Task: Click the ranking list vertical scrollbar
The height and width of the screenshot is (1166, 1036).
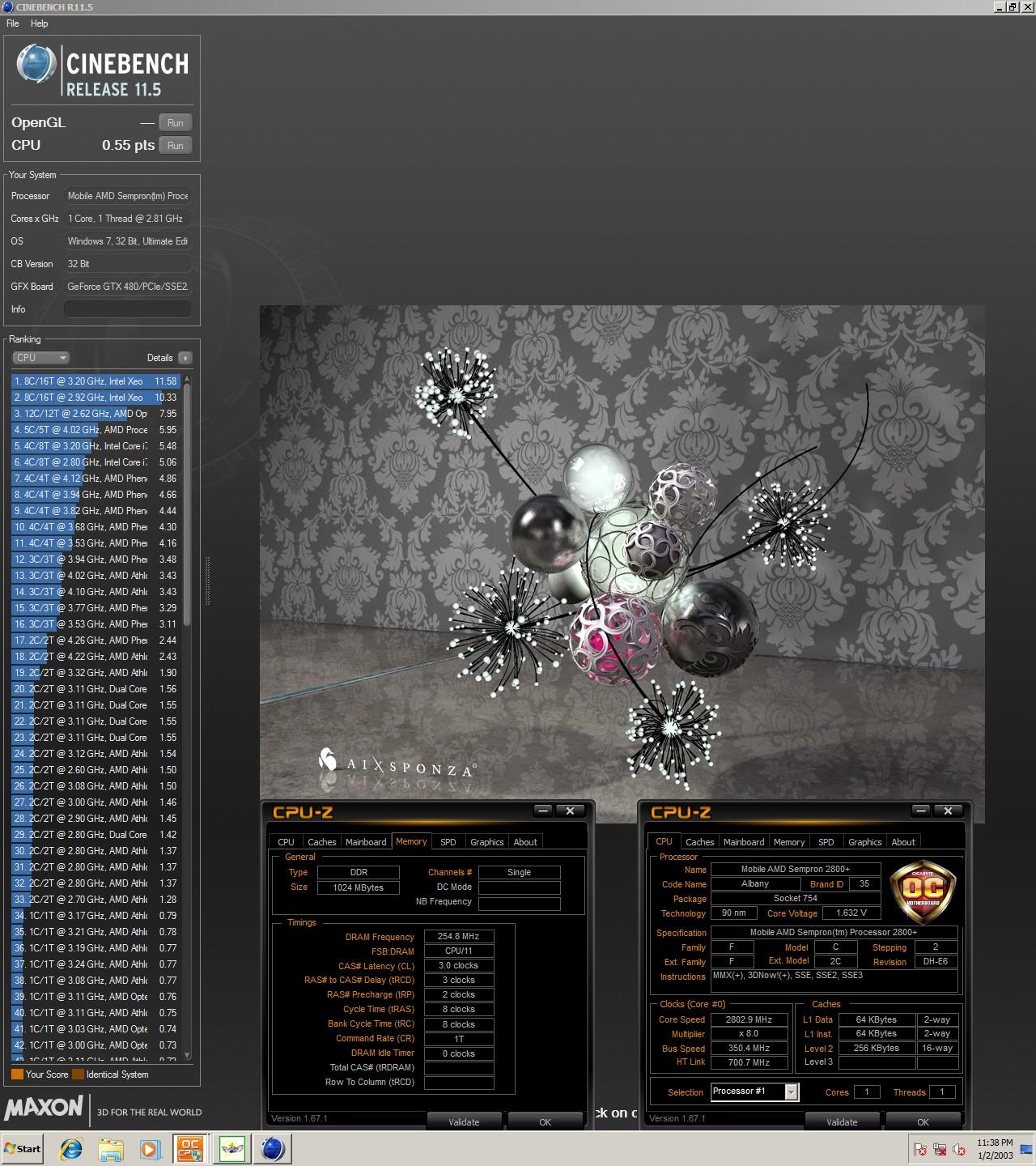Action: point(188,506)
